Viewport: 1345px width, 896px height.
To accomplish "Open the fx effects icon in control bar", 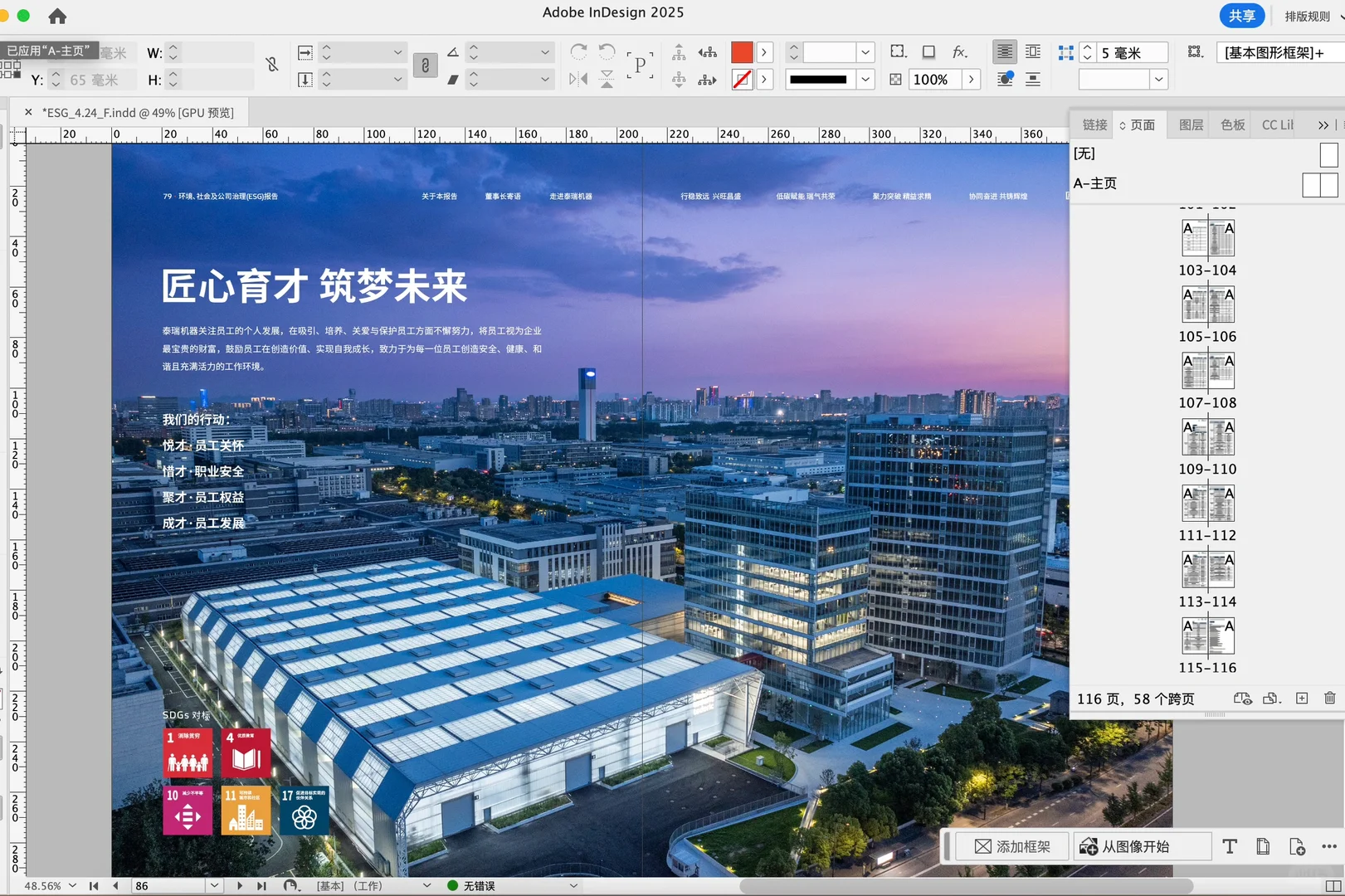I will (960, 51).
